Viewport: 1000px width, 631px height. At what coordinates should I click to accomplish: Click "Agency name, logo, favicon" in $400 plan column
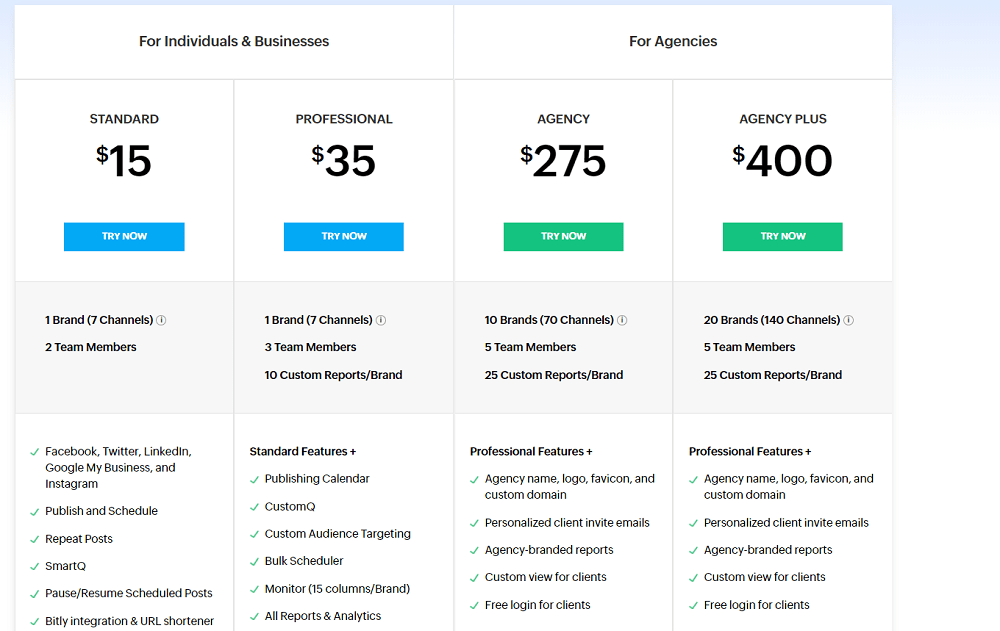click(x=789, y=487)
